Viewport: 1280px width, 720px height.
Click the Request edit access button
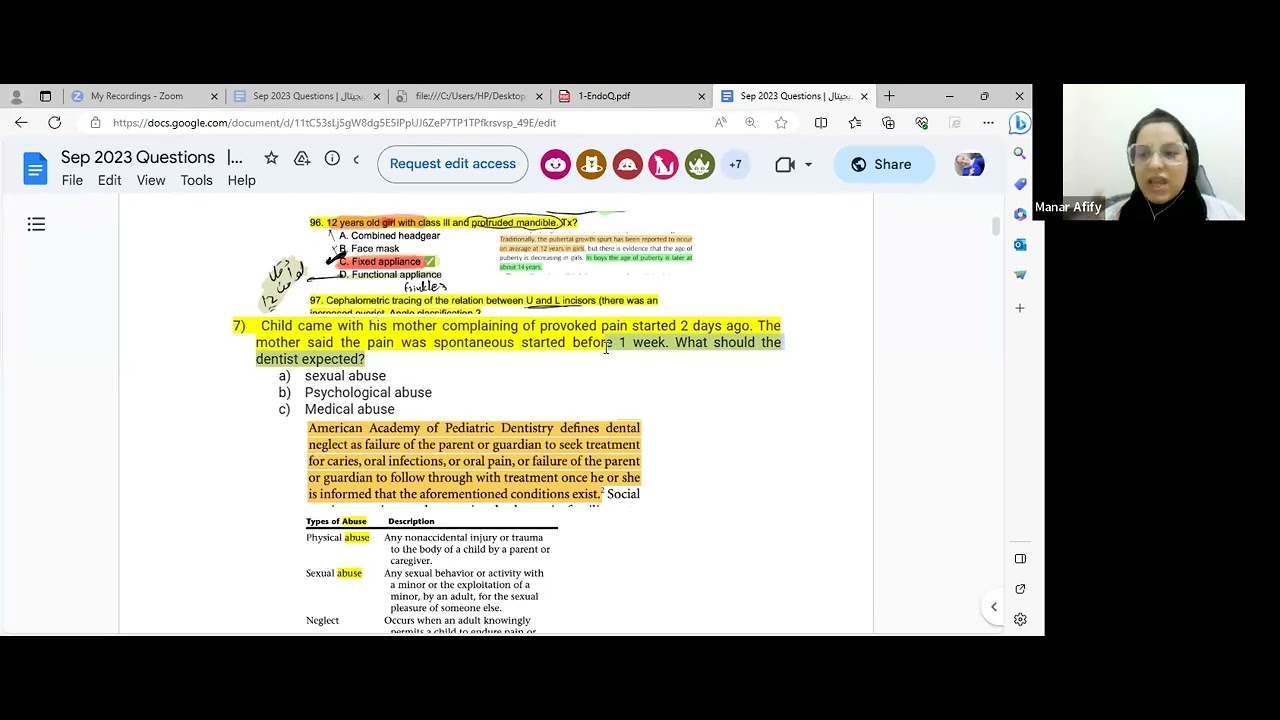coord(453,164)
